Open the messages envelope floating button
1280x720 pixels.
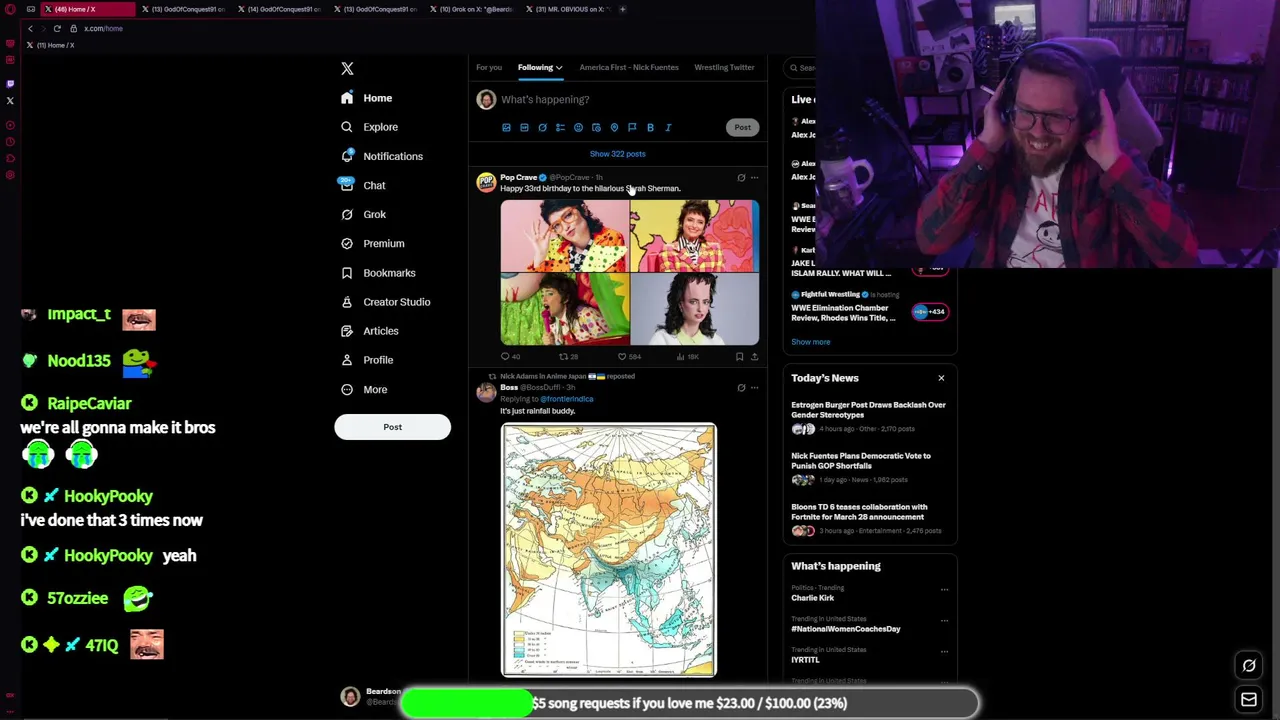pyautogui.click(x=1249, y=700)
